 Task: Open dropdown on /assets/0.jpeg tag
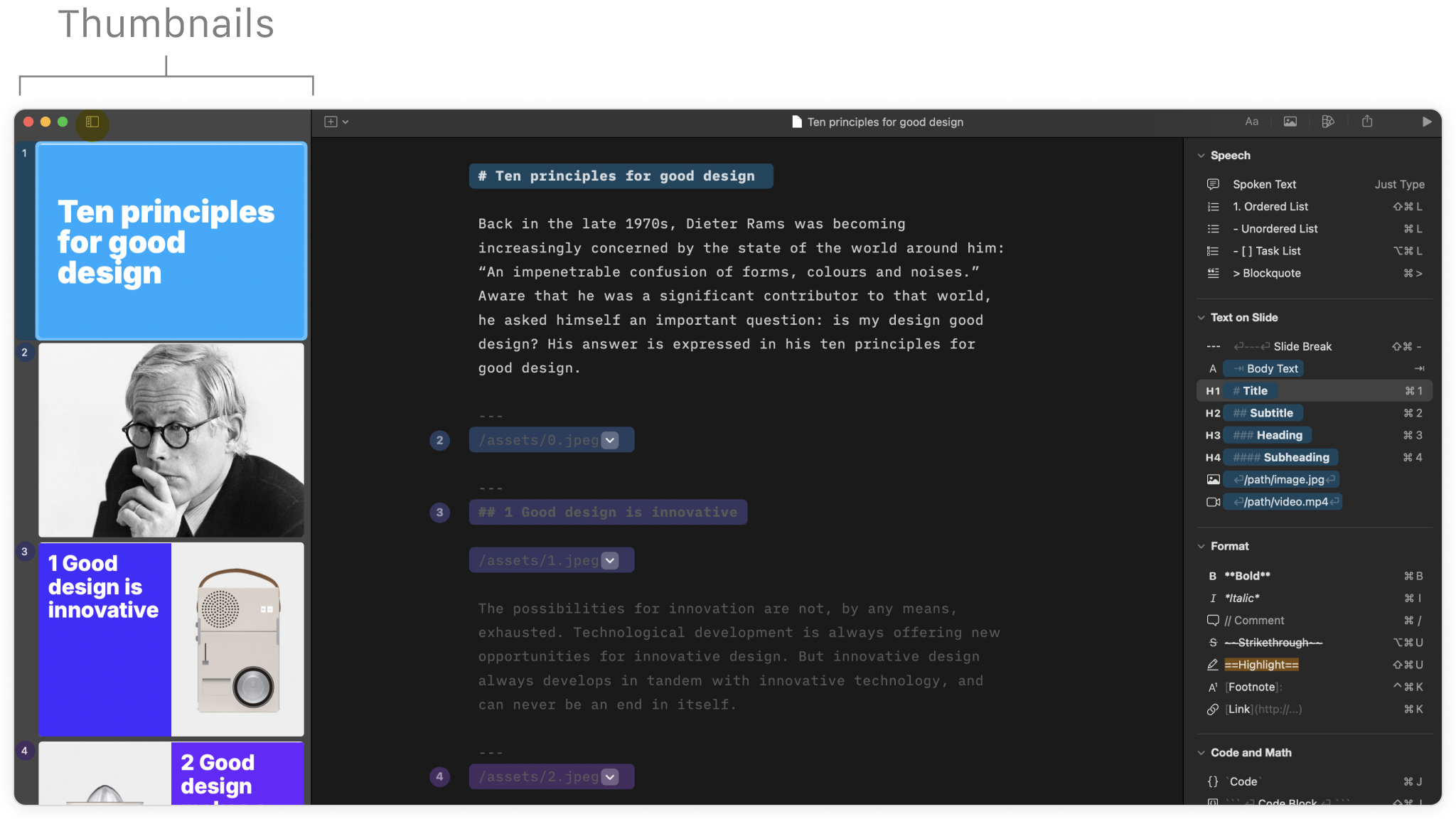(x=610, y=441)
